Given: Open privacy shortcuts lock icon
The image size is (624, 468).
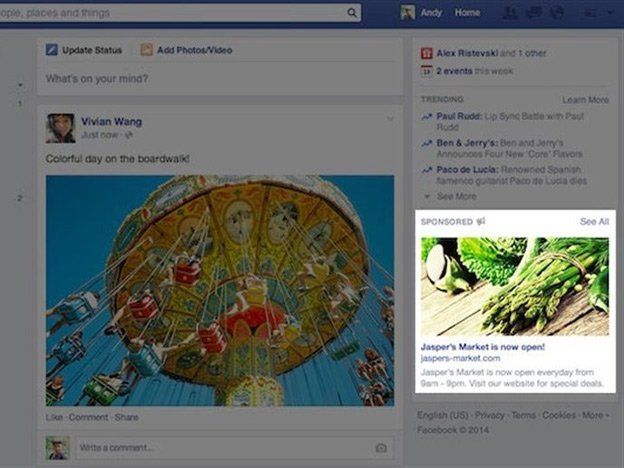Looking at the screenshot, I should point(590,13).
